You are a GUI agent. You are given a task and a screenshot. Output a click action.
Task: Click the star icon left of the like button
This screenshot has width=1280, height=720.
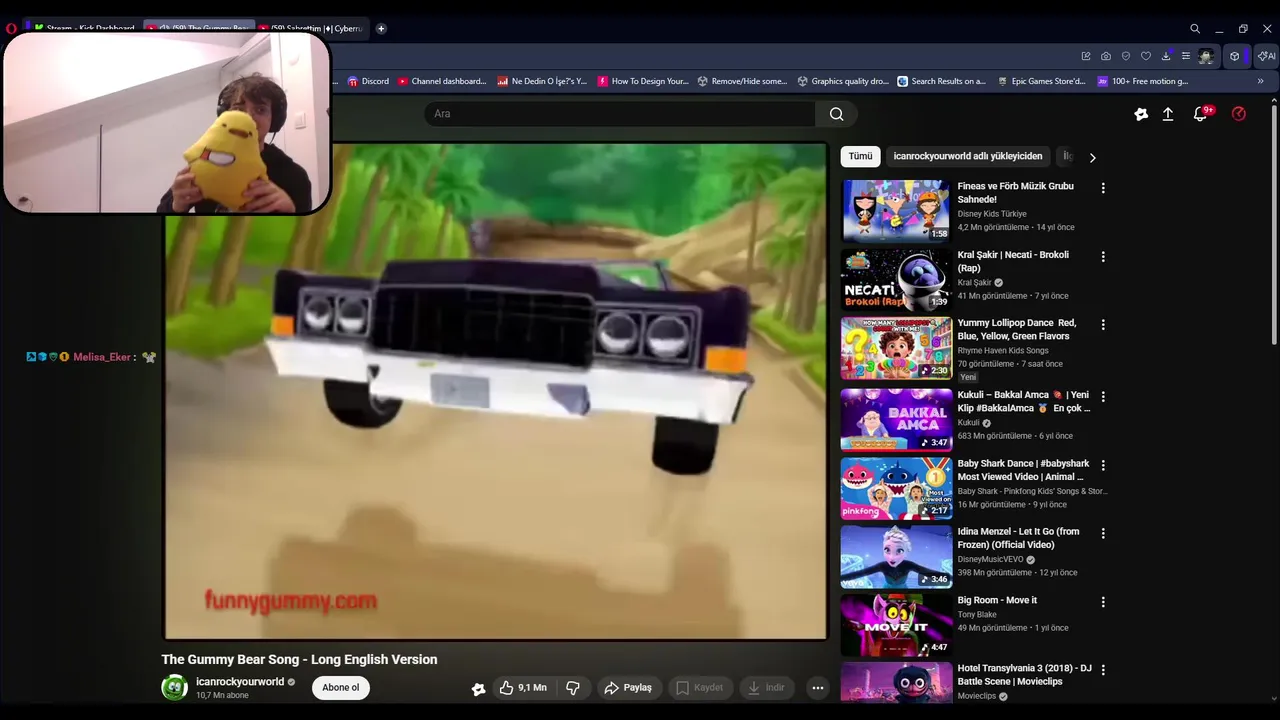[x=479, y=688]
